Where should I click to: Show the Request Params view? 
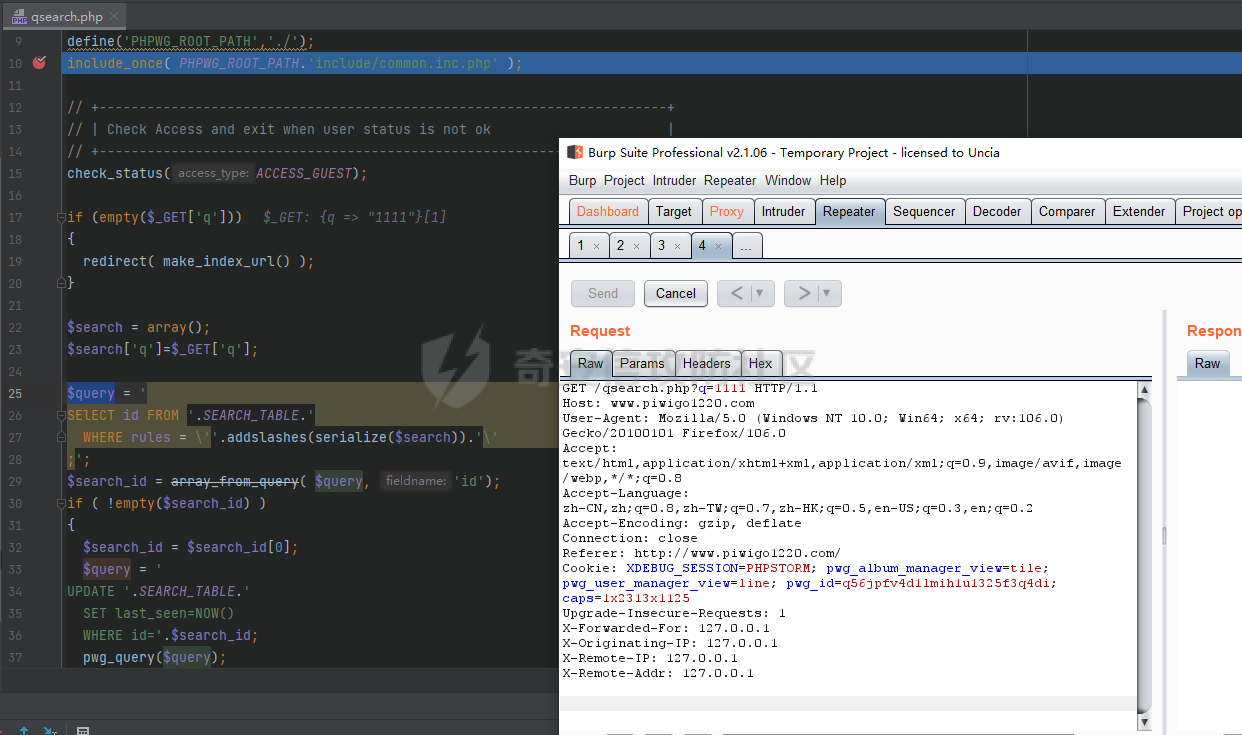pyautogui.click(x=642, y=363)
